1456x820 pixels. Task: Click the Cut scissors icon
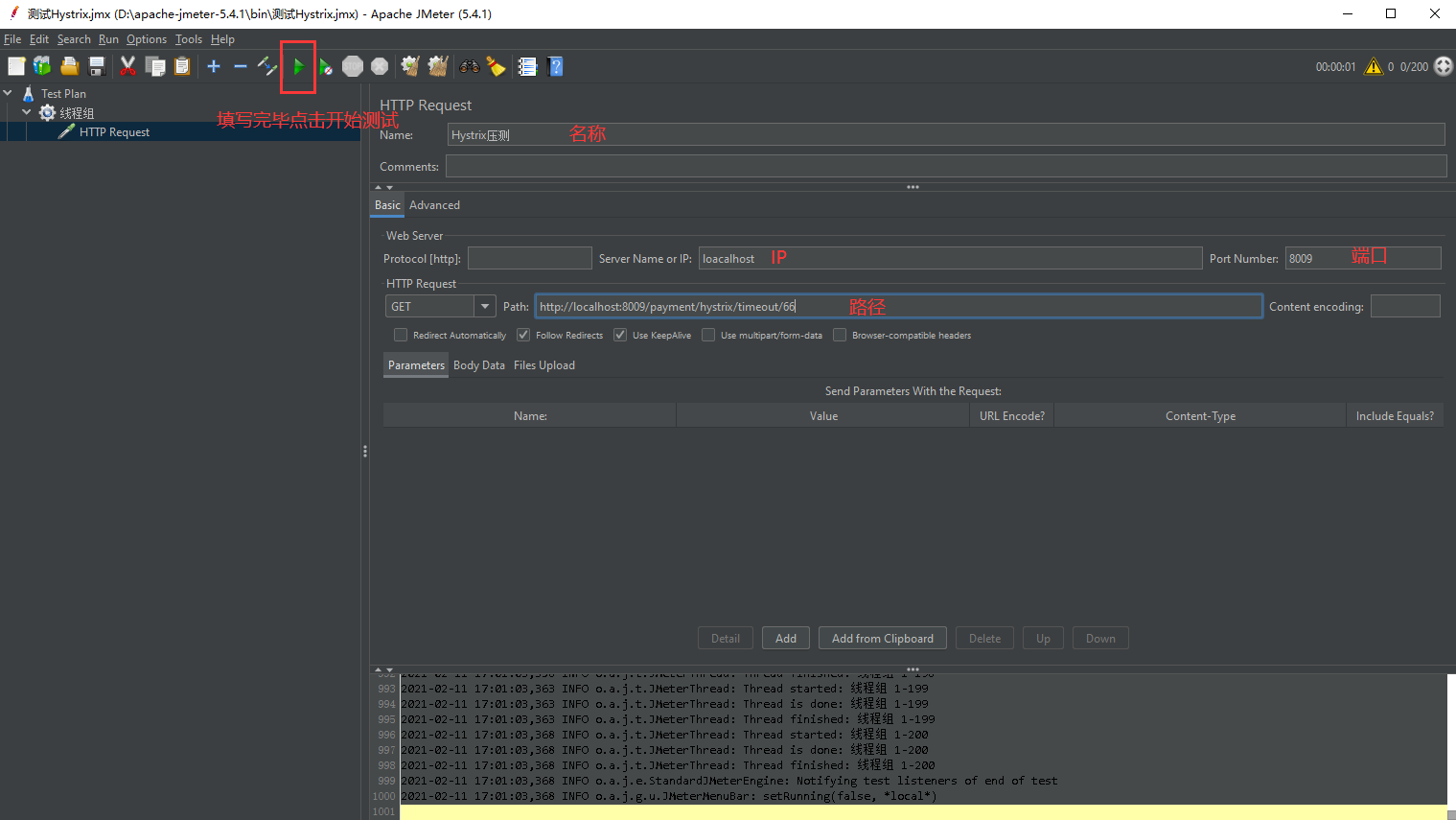pos(127,66)
